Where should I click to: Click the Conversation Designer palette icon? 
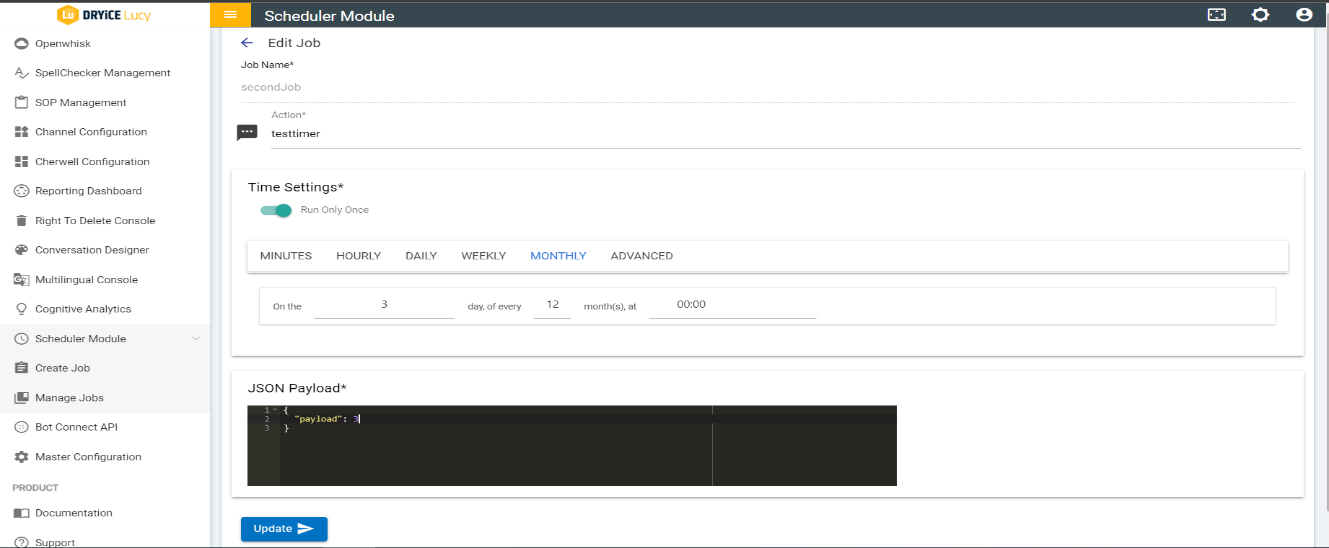(21, 250)
